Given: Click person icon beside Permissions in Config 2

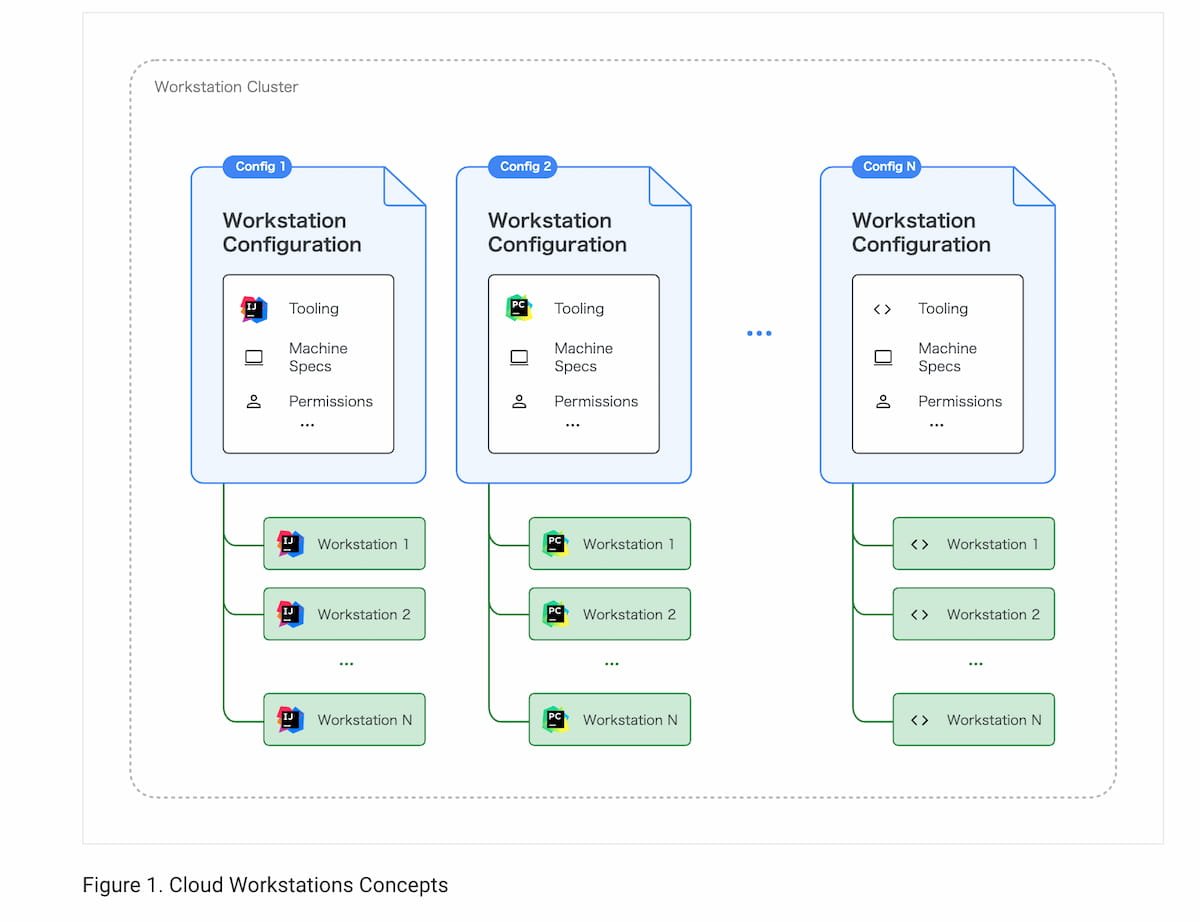Looking at the screenshot, I should click(519, 402).
